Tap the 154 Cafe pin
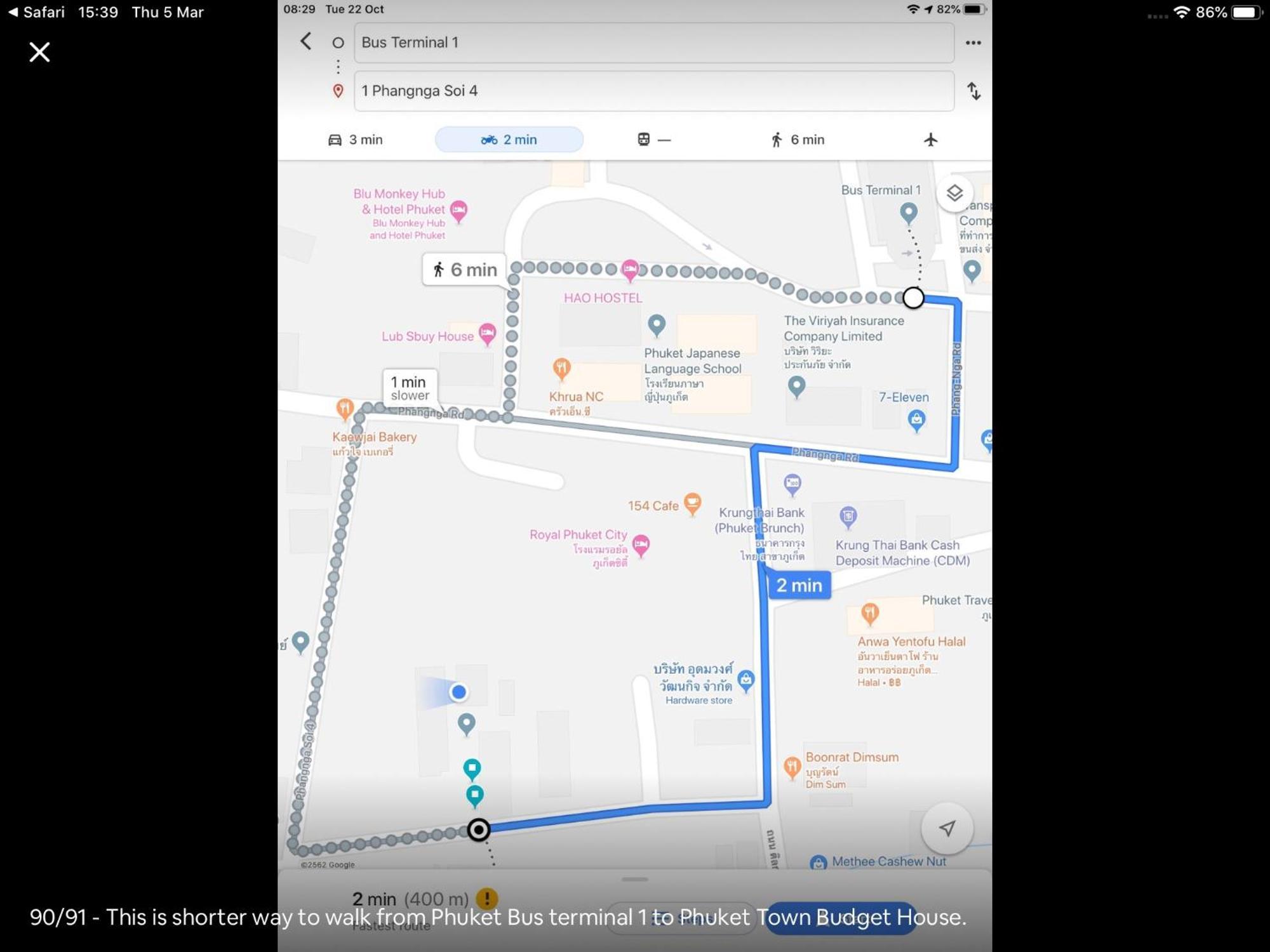This screenshot has width=1270, height=952. (692, 504)
